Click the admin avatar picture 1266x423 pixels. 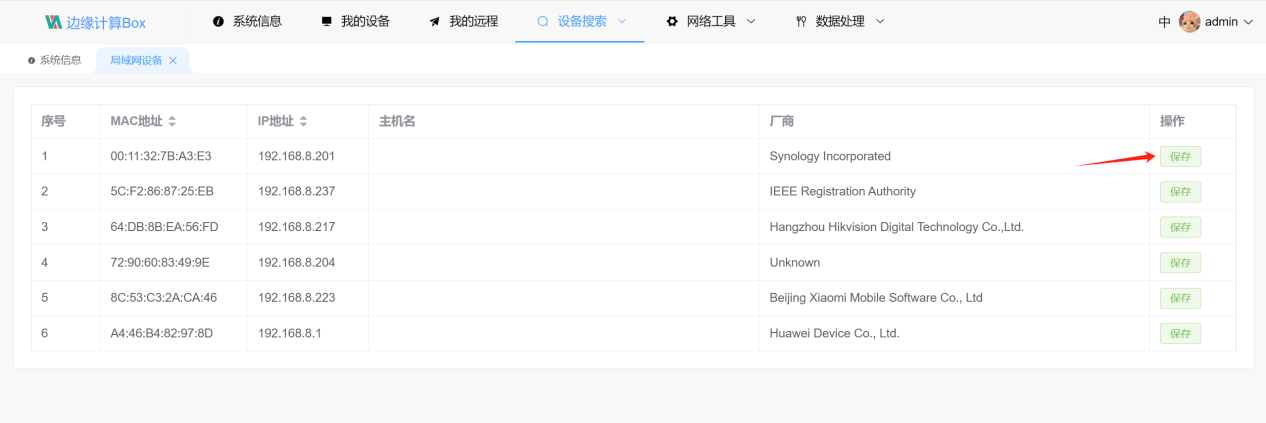point(1189,21)
